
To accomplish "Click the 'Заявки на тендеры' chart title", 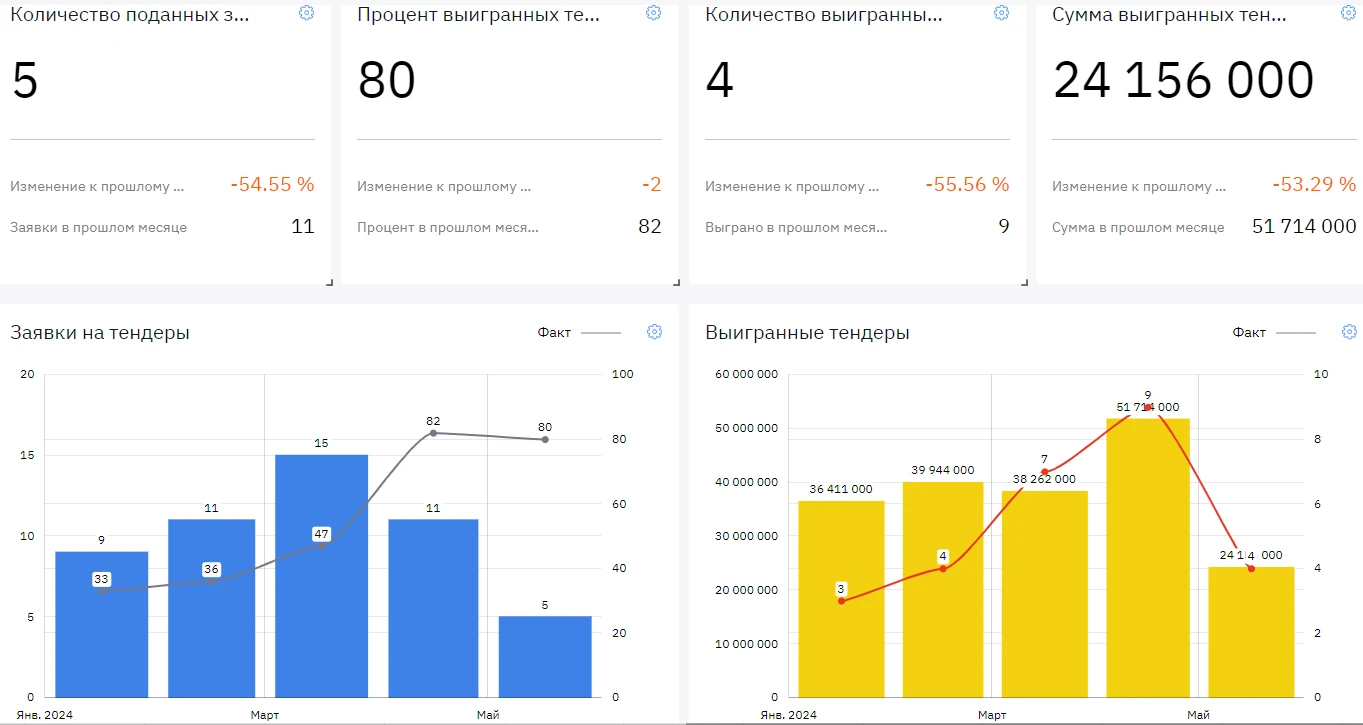I will click(100, 333).
